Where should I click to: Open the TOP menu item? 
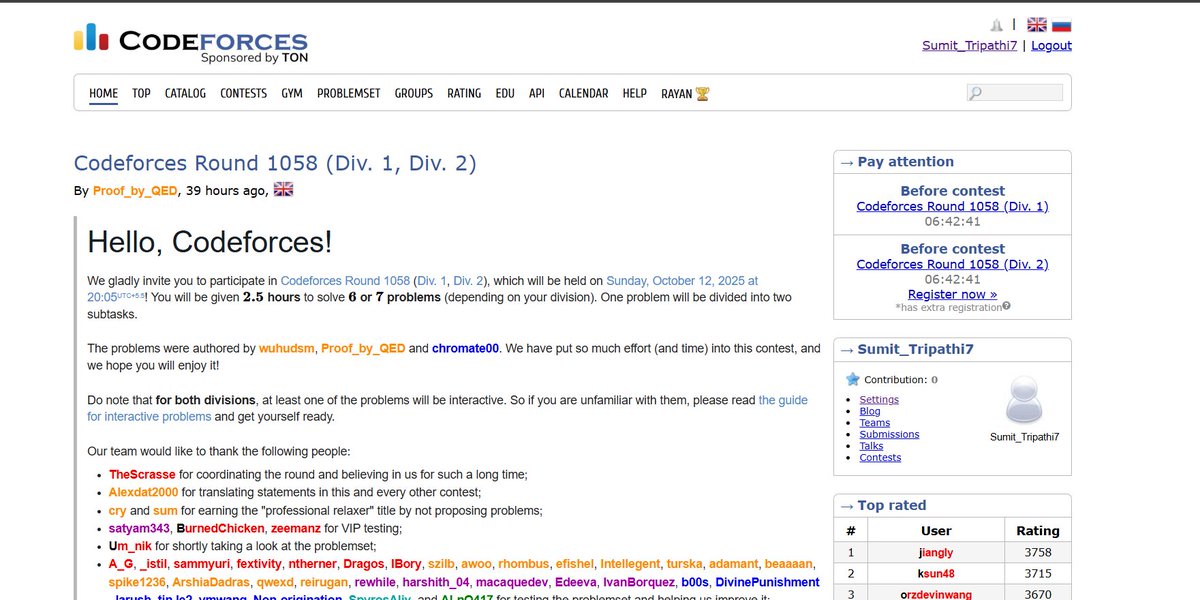click(x=141, y=93)
